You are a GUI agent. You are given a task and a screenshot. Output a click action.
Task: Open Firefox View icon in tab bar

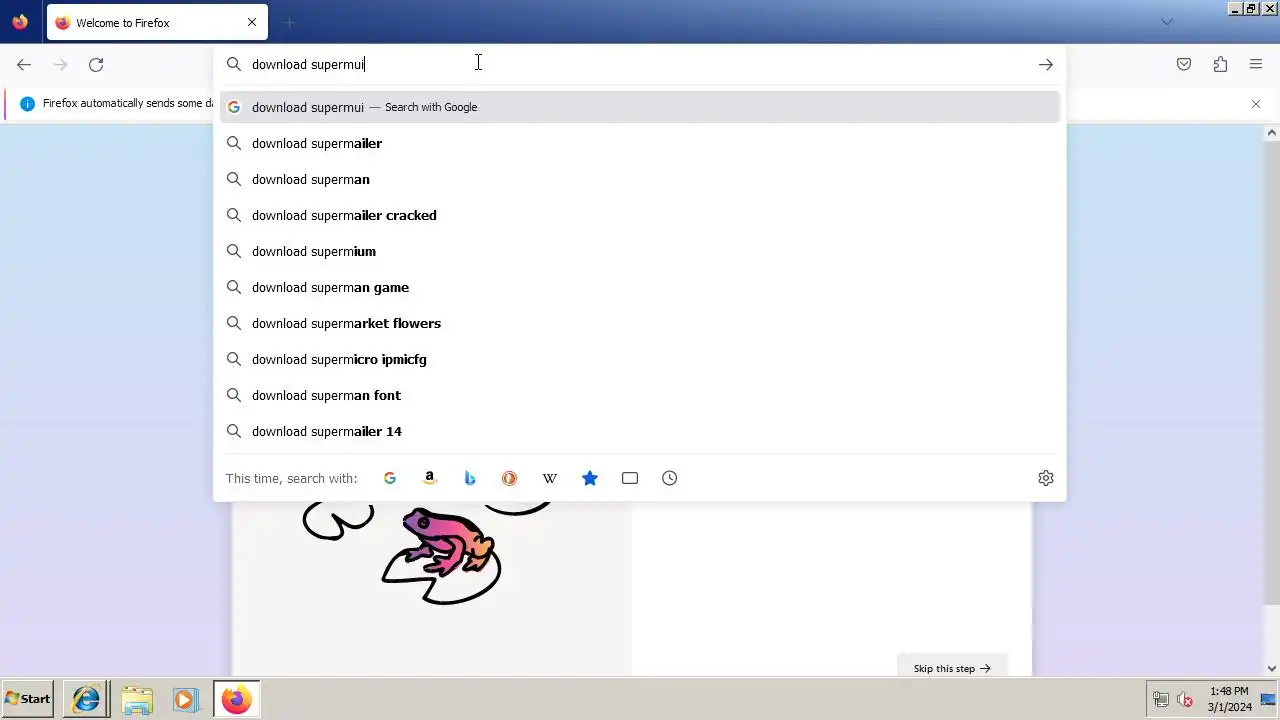point(20,22)
